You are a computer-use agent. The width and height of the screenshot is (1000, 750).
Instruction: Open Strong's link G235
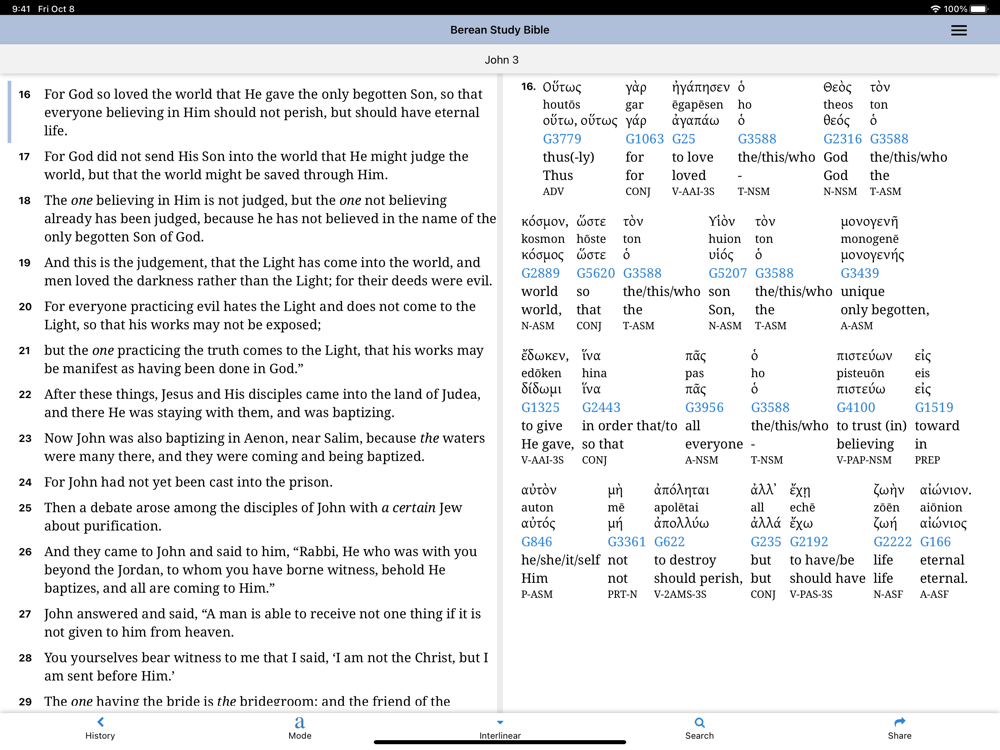click(765, 541)
